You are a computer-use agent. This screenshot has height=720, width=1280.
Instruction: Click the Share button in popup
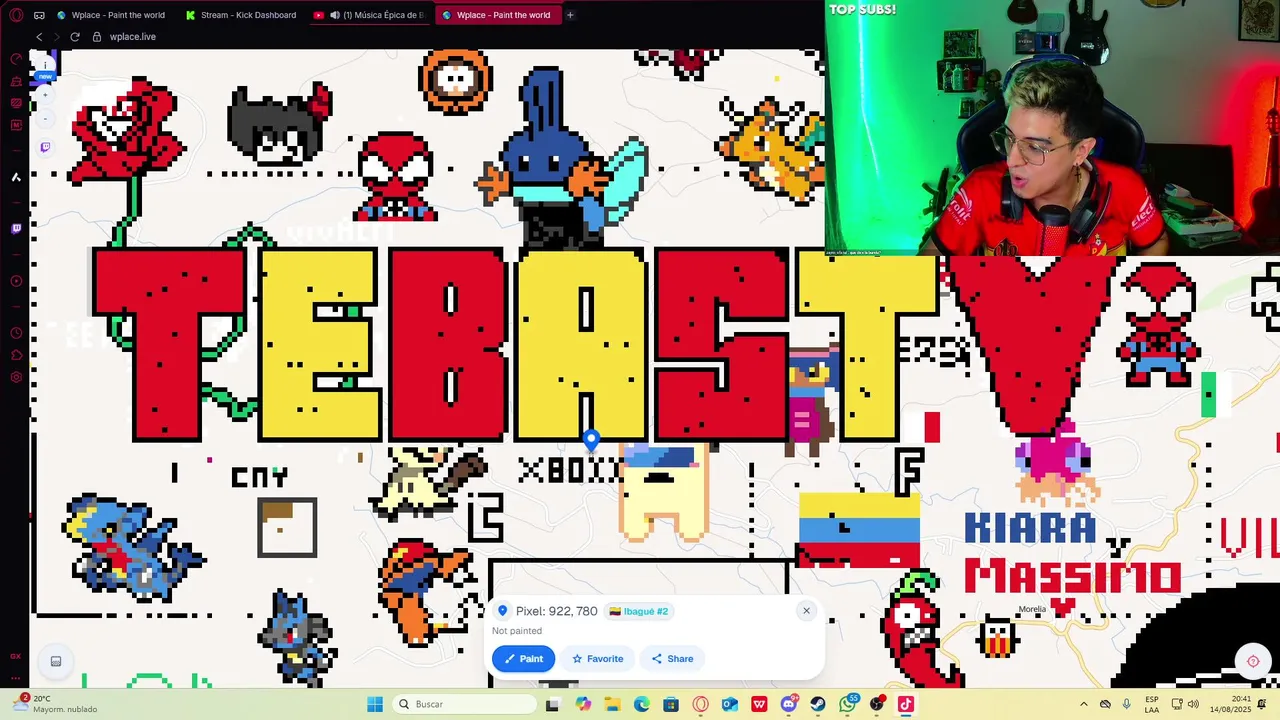click(672, 658)
